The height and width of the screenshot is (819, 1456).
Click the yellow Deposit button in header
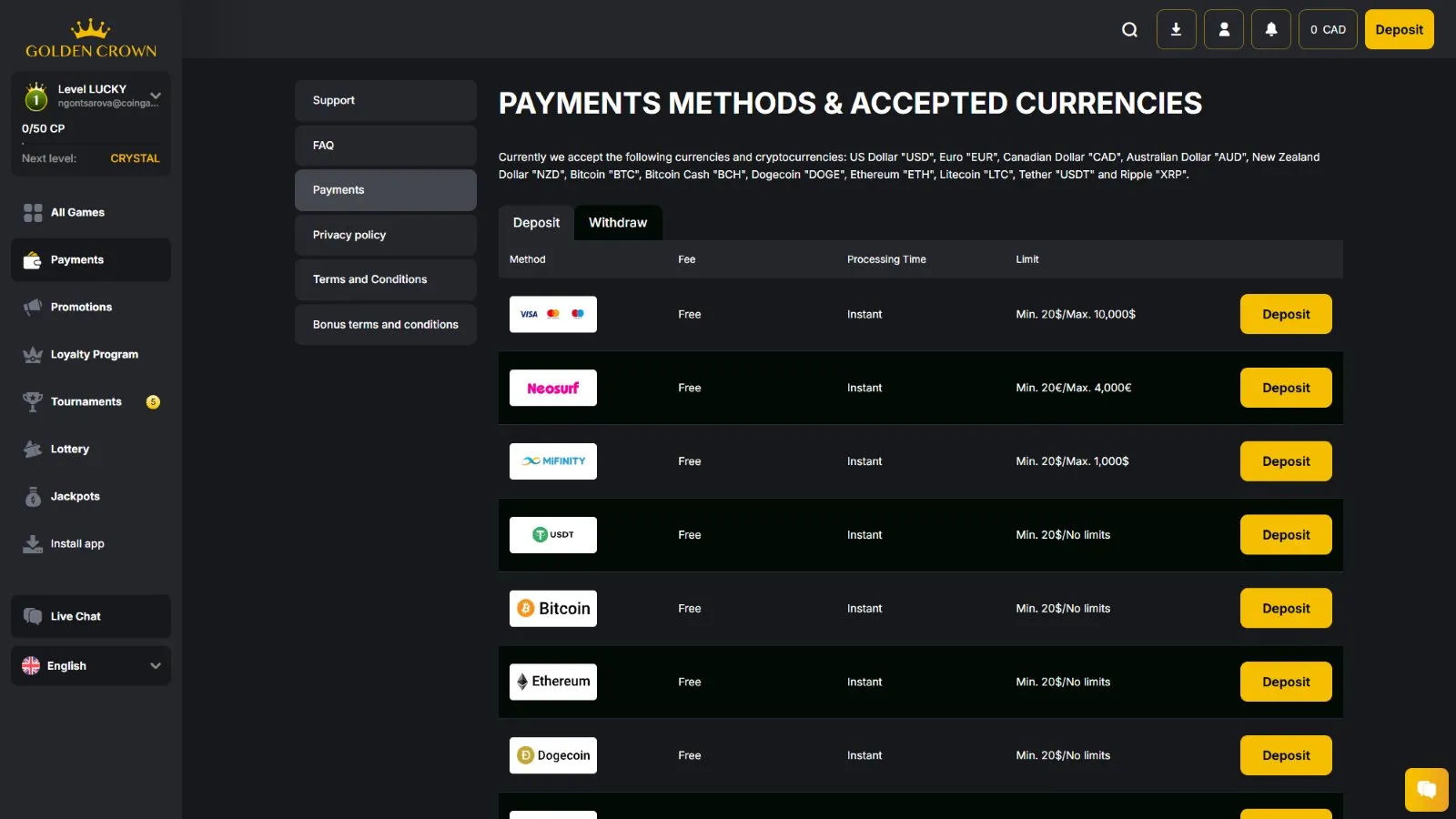(1399, 30)
